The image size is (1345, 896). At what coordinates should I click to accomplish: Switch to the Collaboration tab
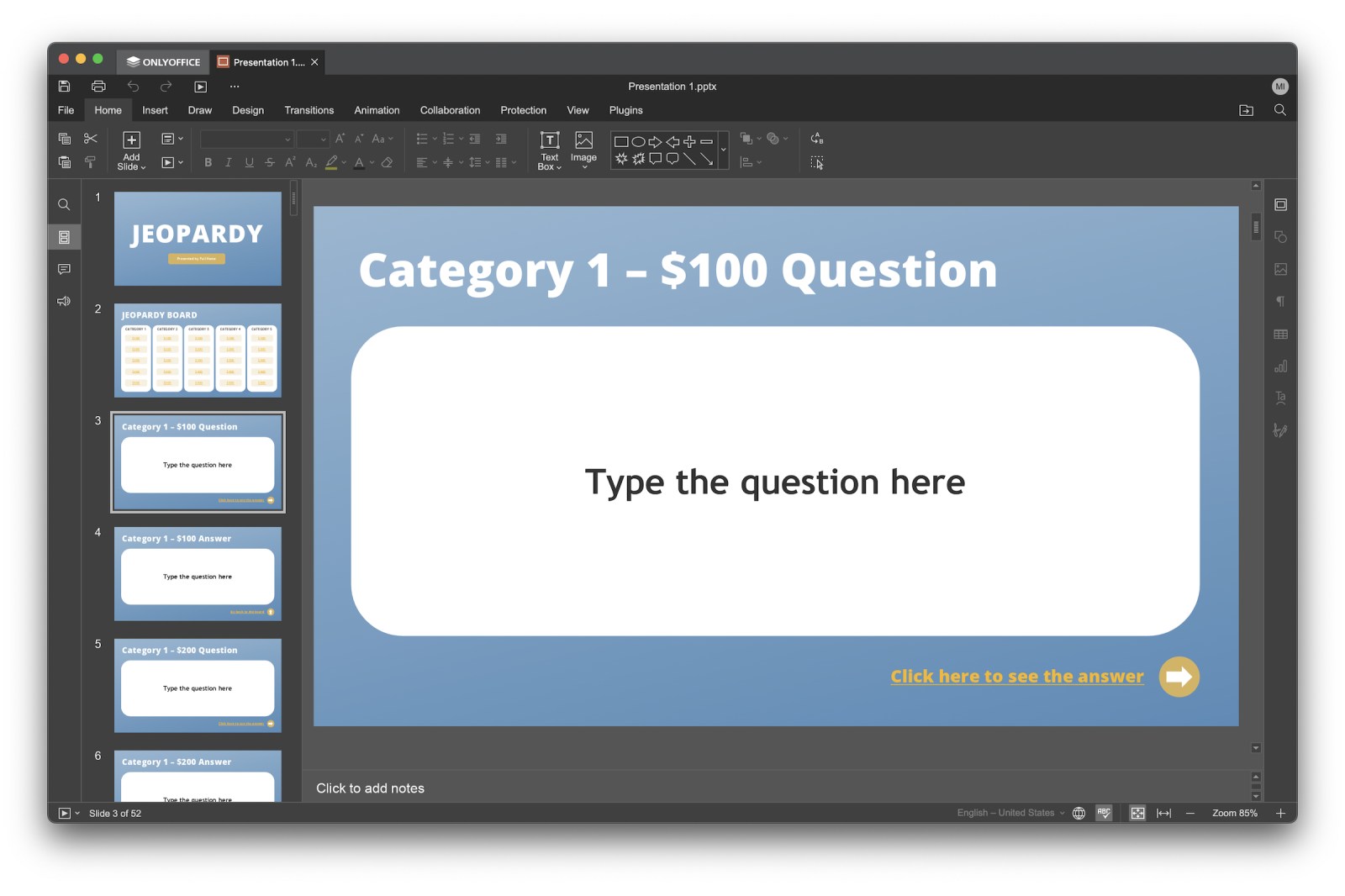[450, 110]
